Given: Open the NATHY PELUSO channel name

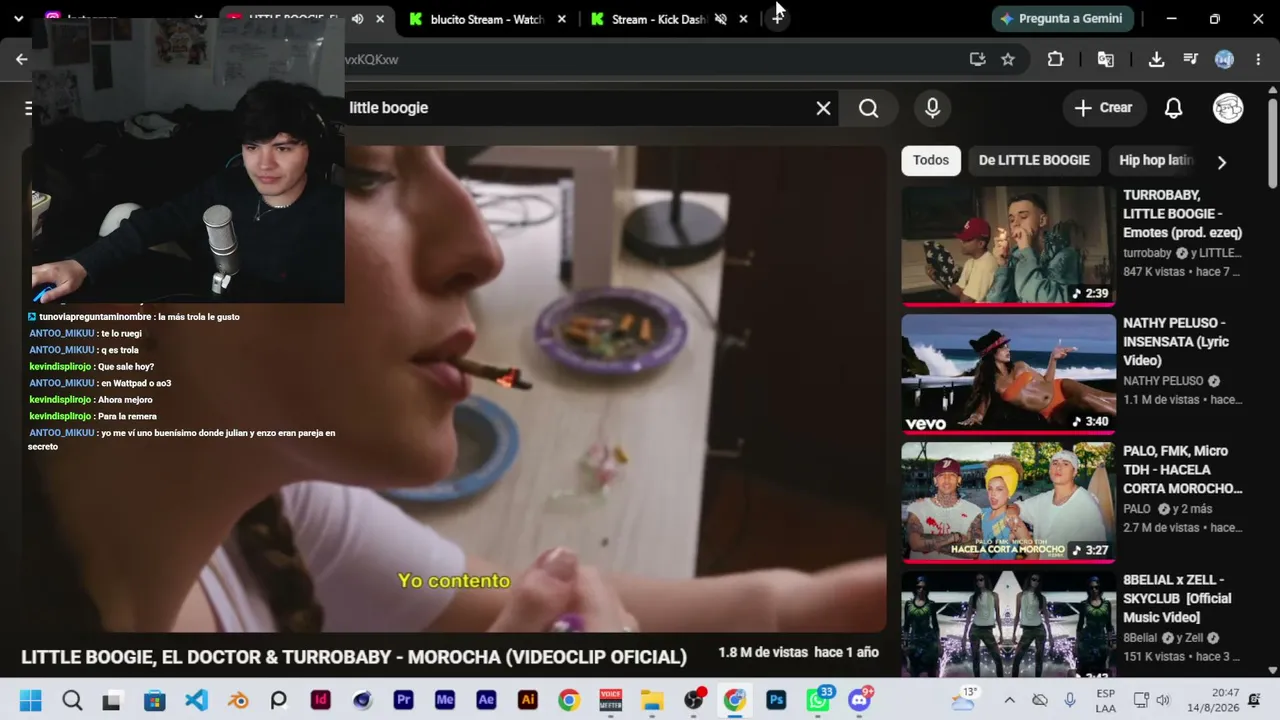Looking at the screenshot, I should [x=1163, y=381].
